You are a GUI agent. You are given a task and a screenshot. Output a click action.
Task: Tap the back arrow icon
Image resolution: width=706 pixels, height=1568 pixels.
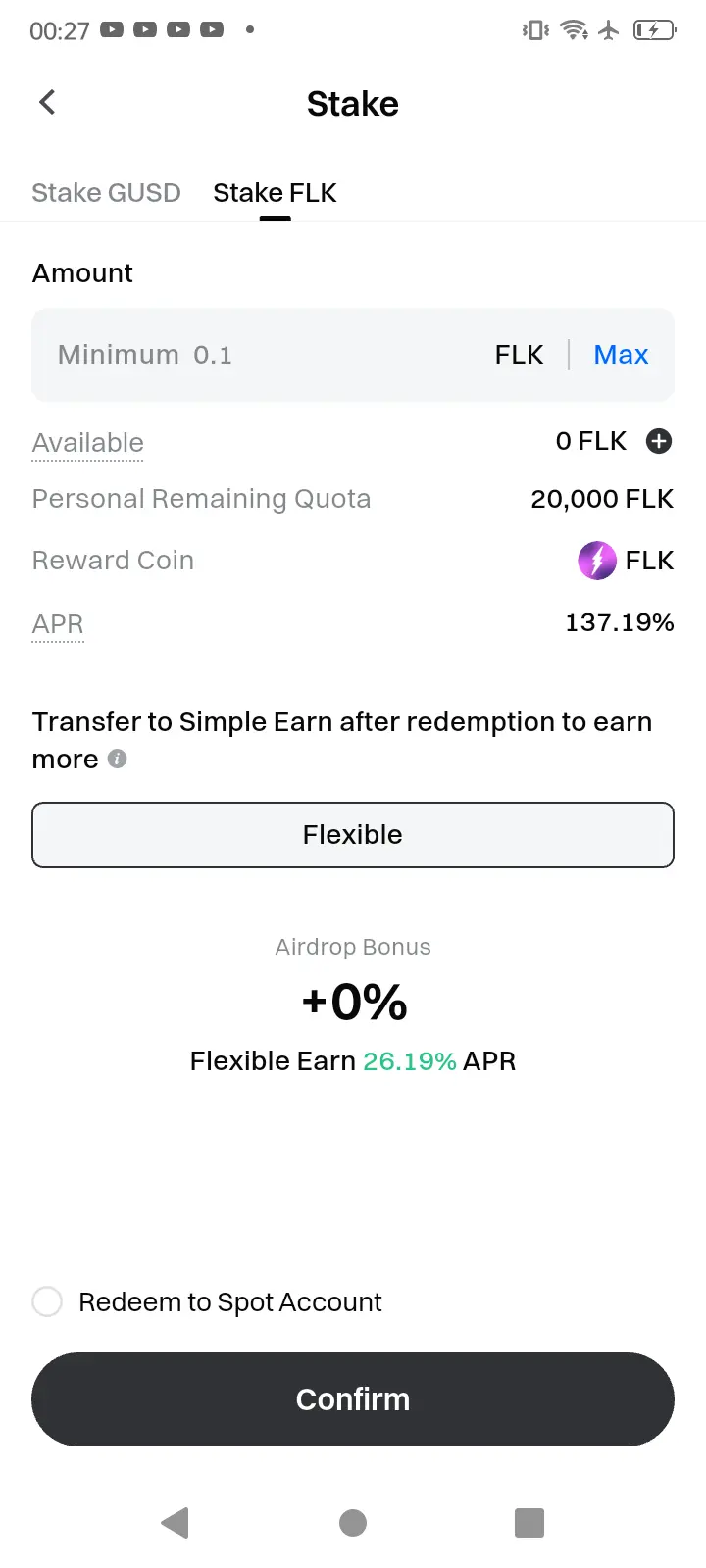(47, 102)
